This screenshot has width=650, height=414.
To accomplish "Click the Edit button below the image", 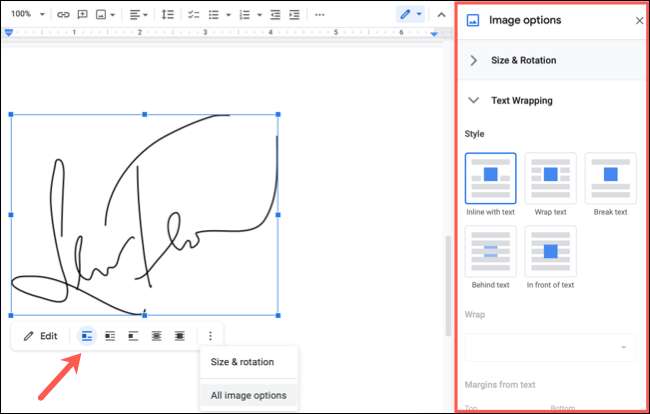I will [40, 336].
